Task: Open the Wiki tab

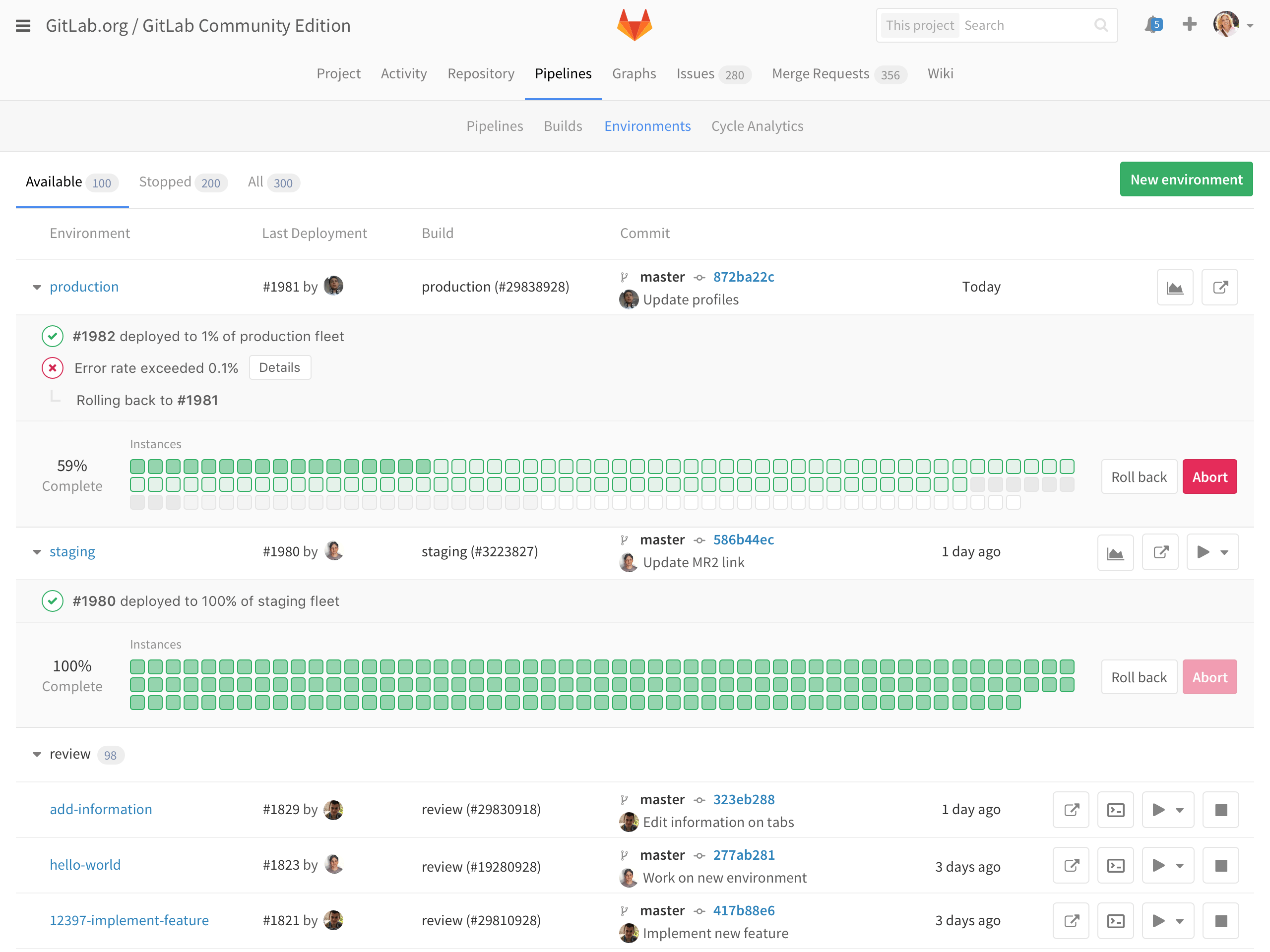Action: (940, 73)
